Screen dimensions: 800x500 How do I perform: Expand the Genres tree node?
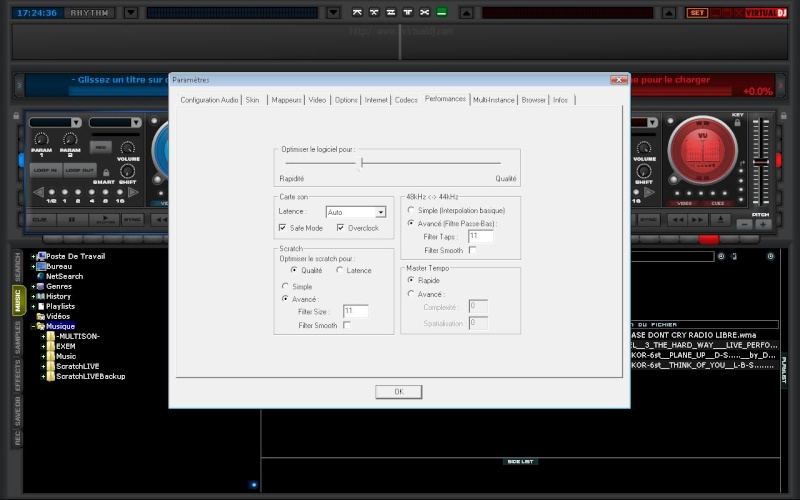tap(33, 286)
